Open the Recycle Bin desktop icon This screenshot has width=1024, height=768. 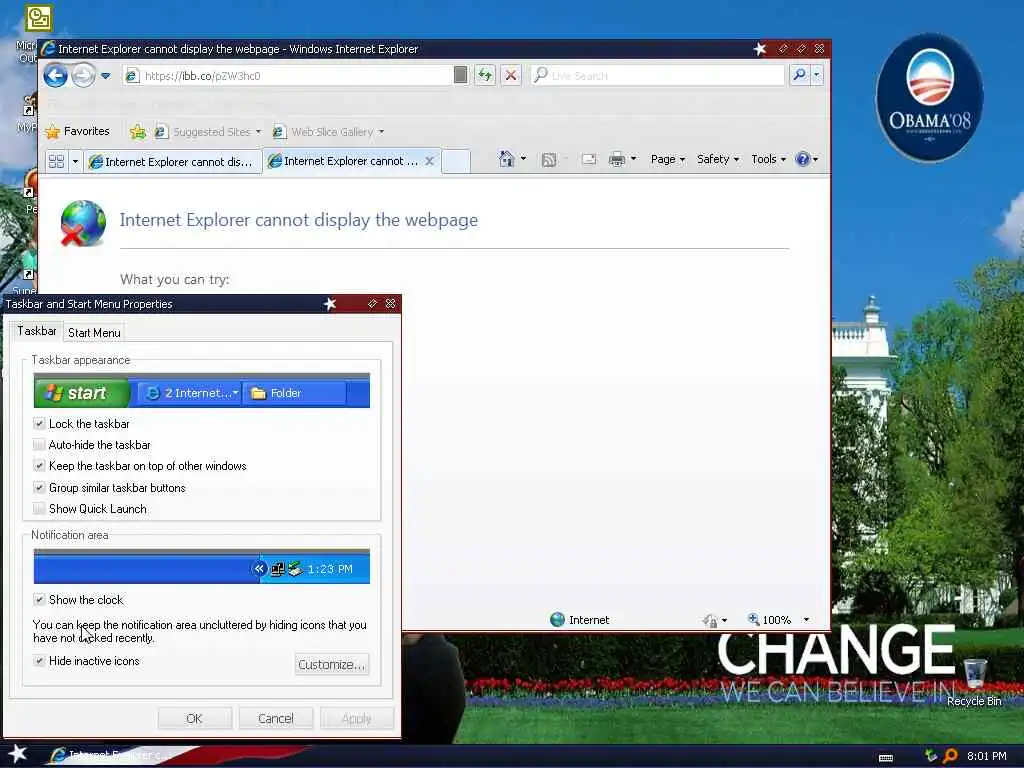(x=974, y=682)
